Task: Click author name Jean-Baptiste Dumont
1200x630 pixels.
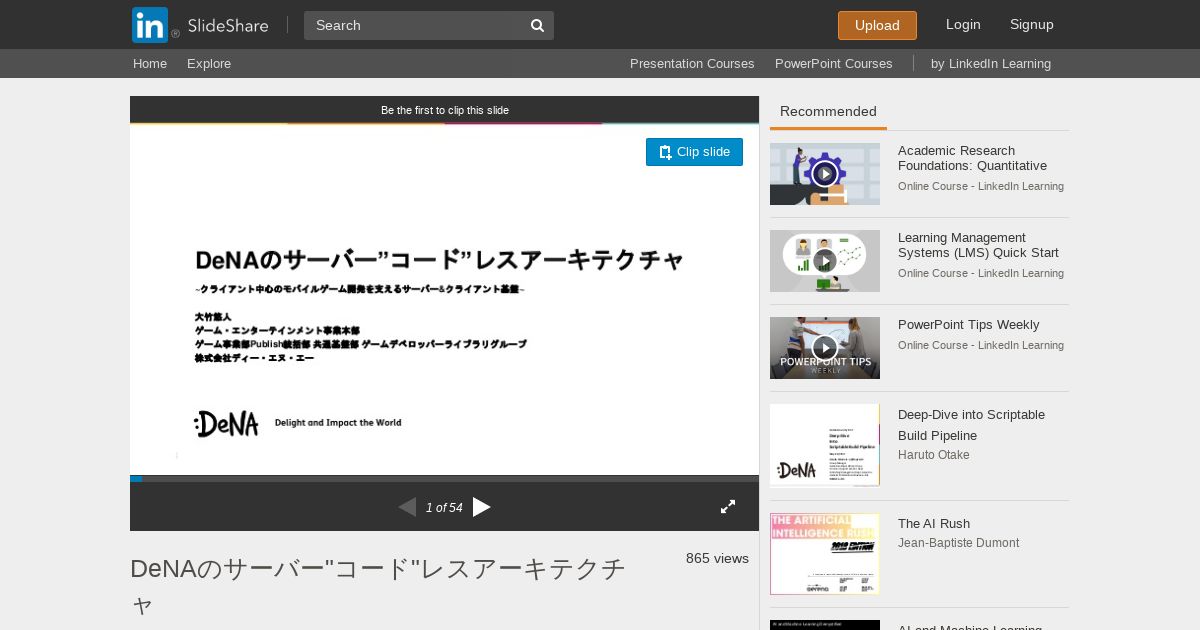Action: coord(958,543)
